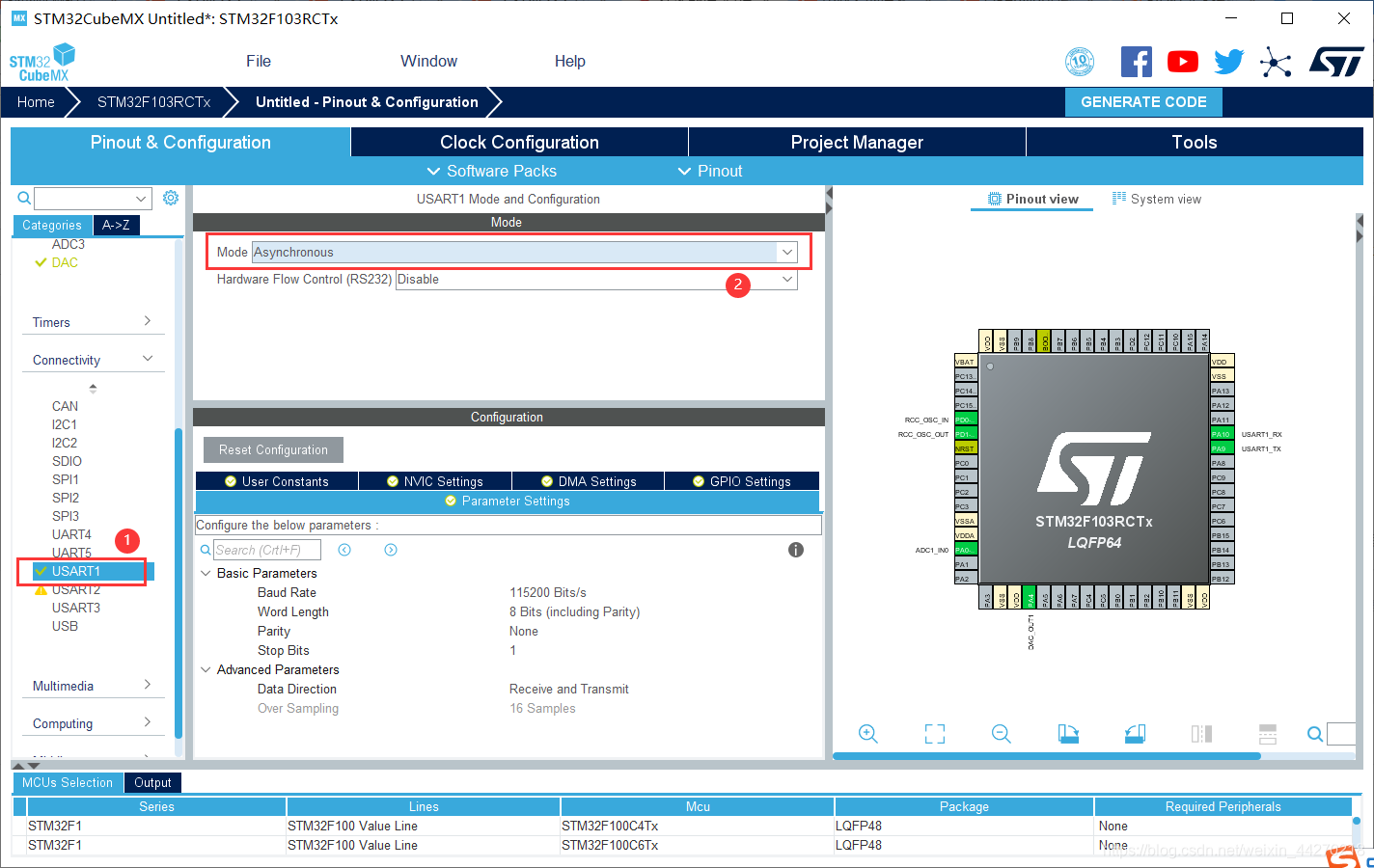Collapse the Advanced Parameters group
1374x868 pixels.
pyautogui.click(x=206, y=669)
